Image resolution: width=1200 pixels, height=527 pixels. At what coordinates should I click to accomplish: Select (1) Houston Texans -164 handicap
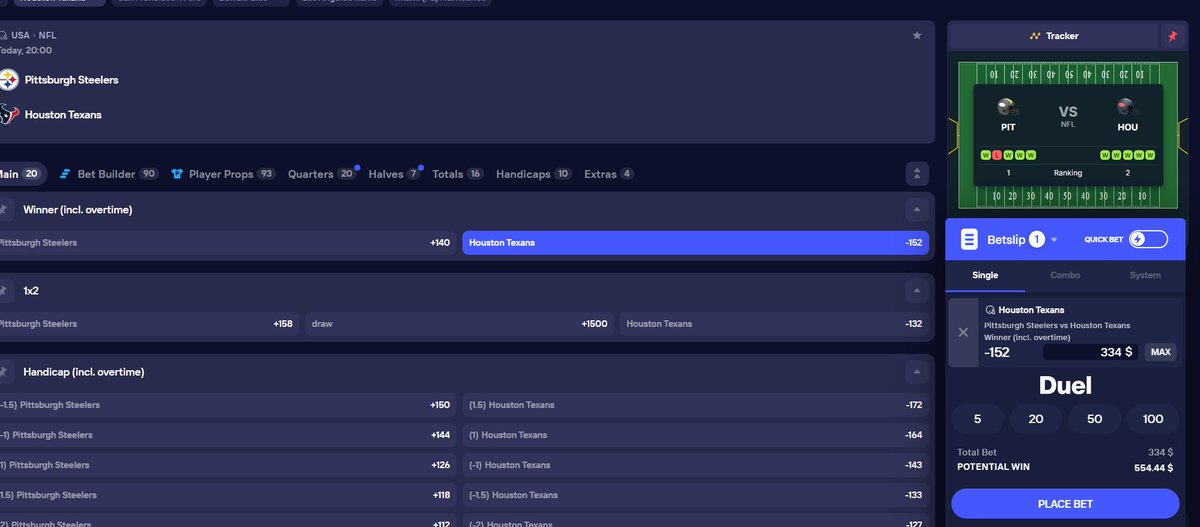[x=695, y=435]
